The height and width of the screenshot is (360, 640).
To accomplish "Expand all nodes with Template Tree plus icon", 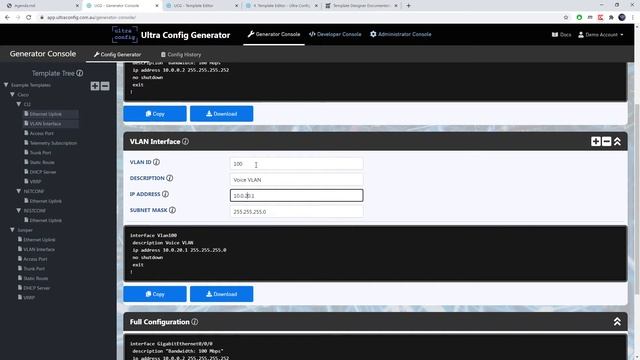I will 95,86.
